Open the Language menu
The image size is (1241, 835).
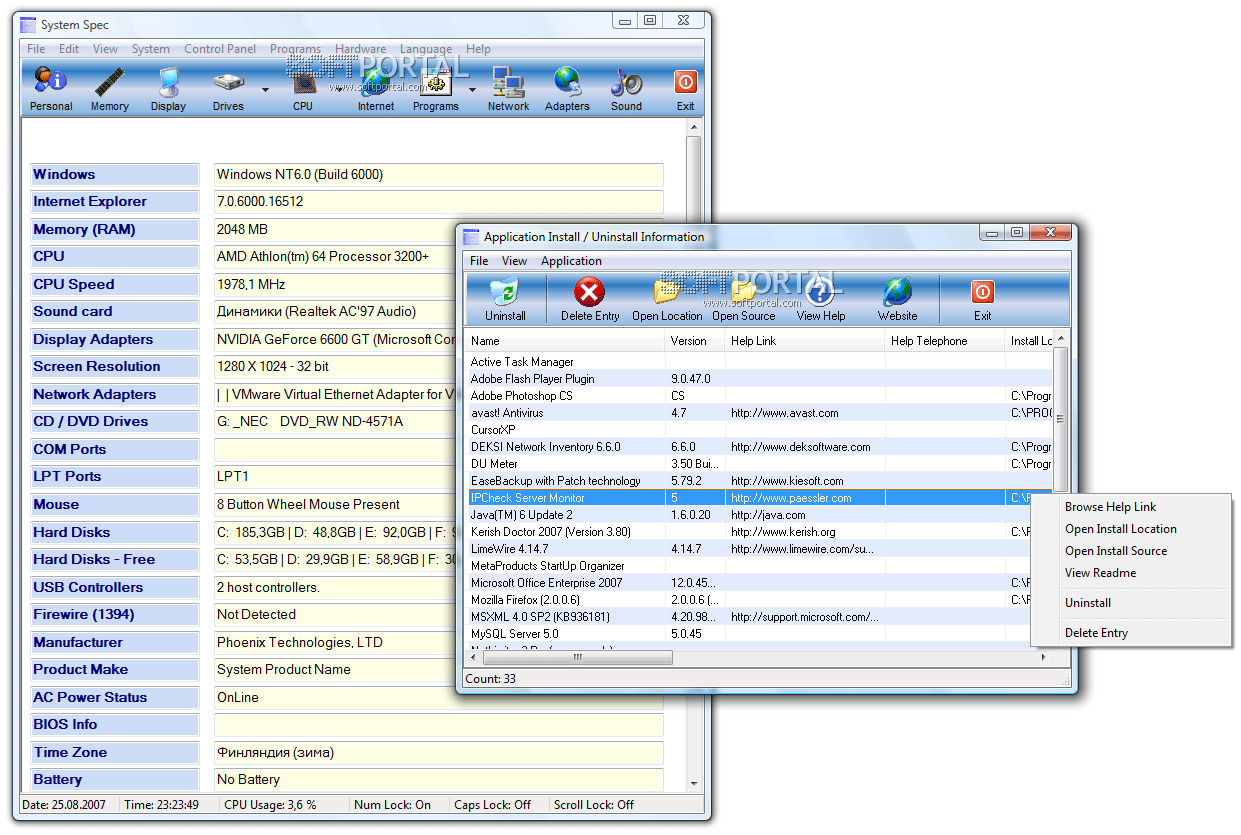(x=426, y=48)
